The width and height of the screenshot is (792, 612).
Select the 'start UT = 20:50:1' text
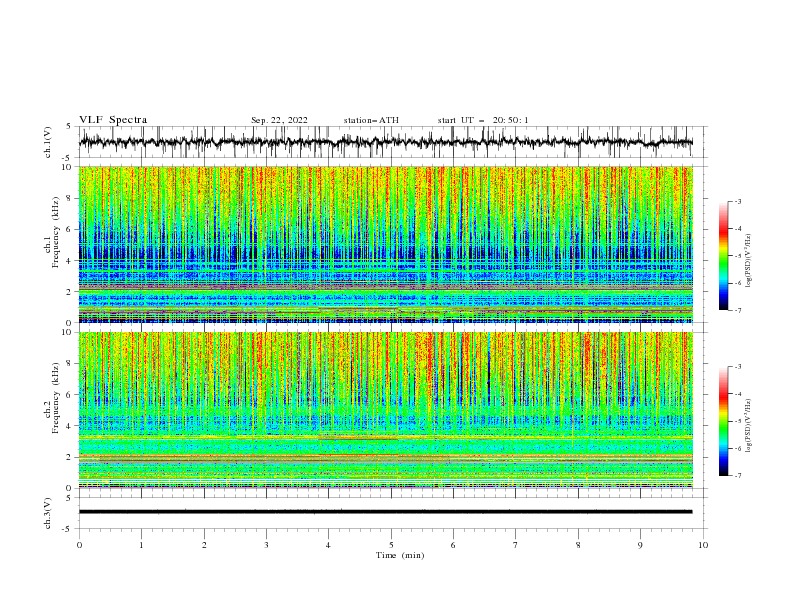pyautogui.click(x=483, y=120)
